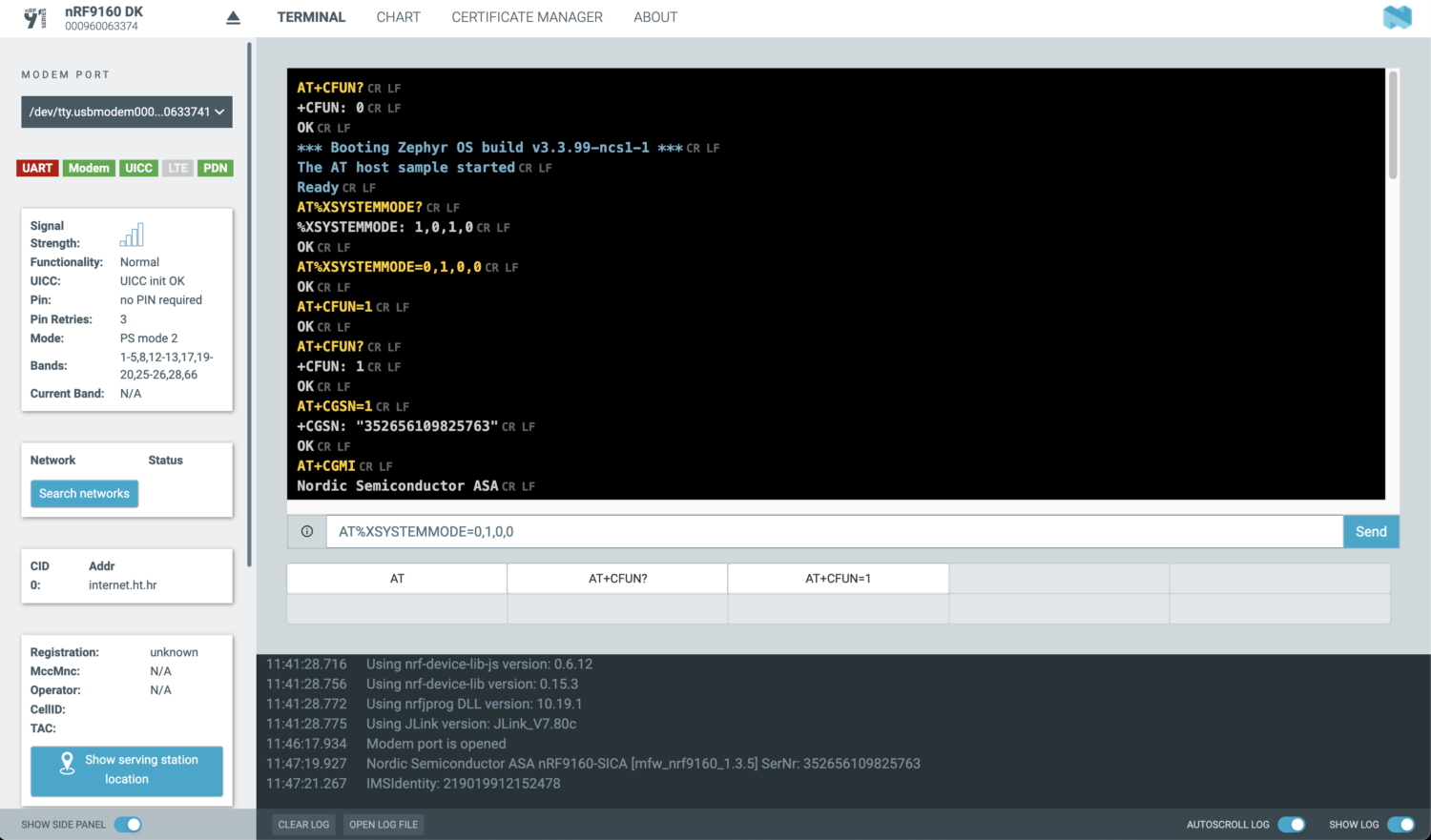The height and width of the screenshot is (840, 1431).
Task: Click the PDN status badge
Action: click(216, 168)
